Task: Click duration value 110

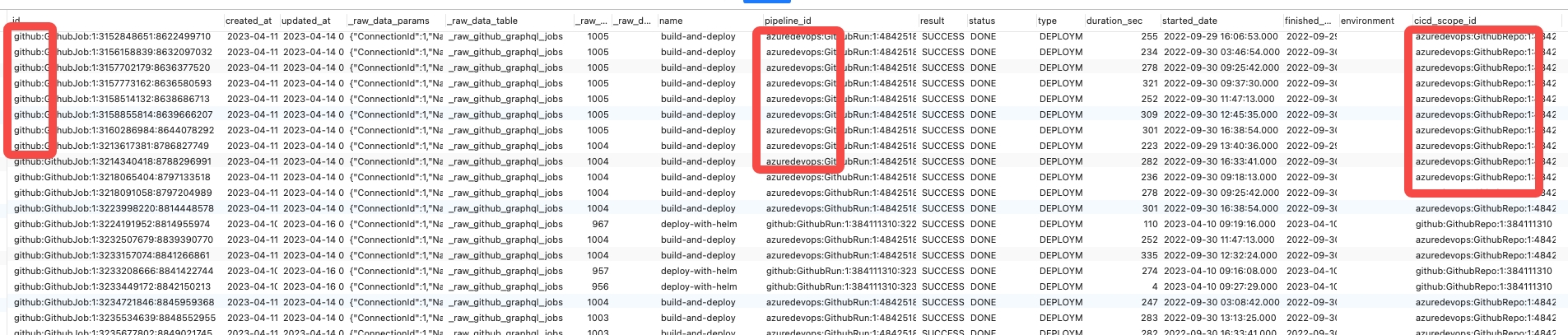Action: [1151, 224]
